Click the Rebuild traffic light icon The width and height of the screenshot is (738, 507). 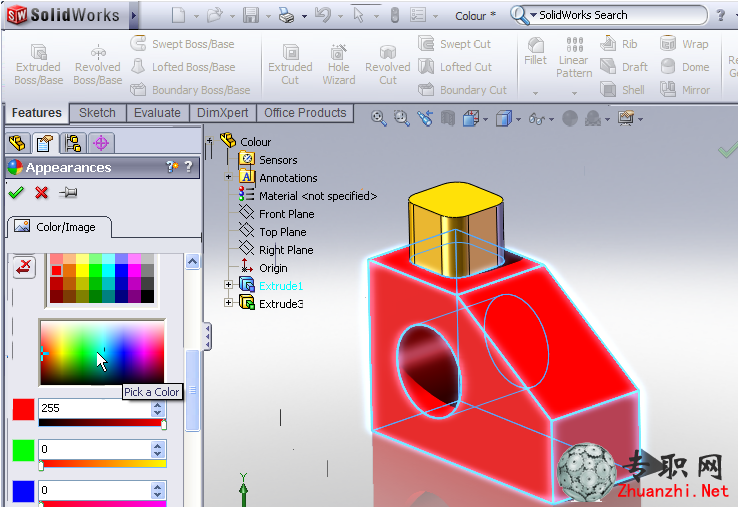[x=395, y=16]
